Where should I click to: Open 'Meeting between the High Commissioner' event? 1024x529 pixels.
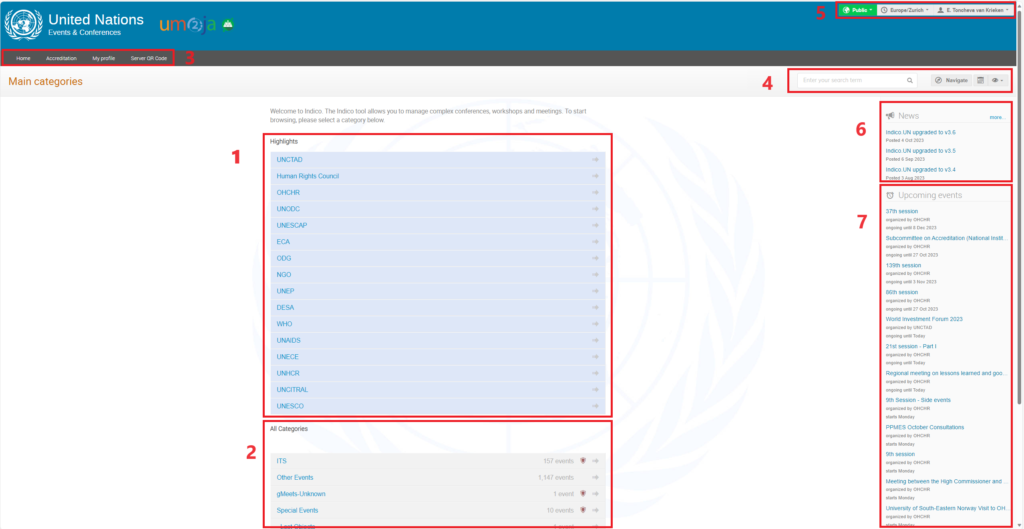coord(948,481)
